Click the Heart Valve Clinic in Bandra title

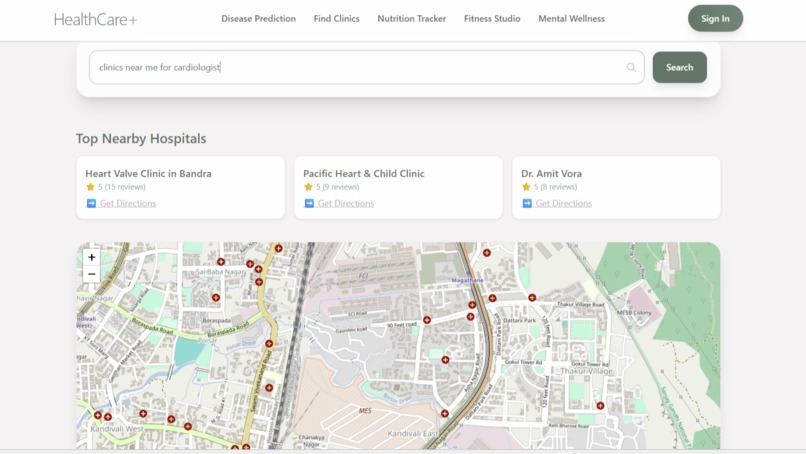[x=149, y=173]
